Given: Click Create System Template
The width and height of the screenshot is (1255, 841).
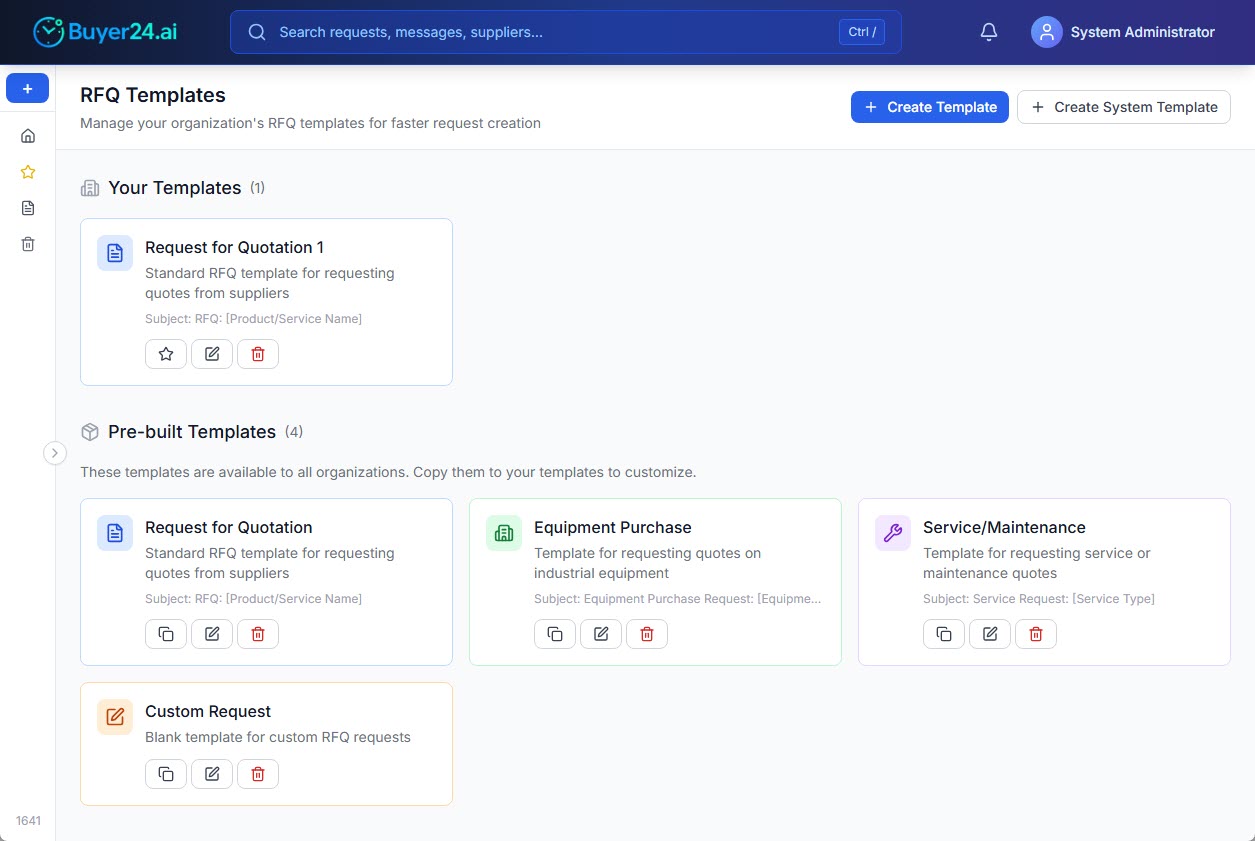Looking at the screenshot, I should coord(1123,107).
